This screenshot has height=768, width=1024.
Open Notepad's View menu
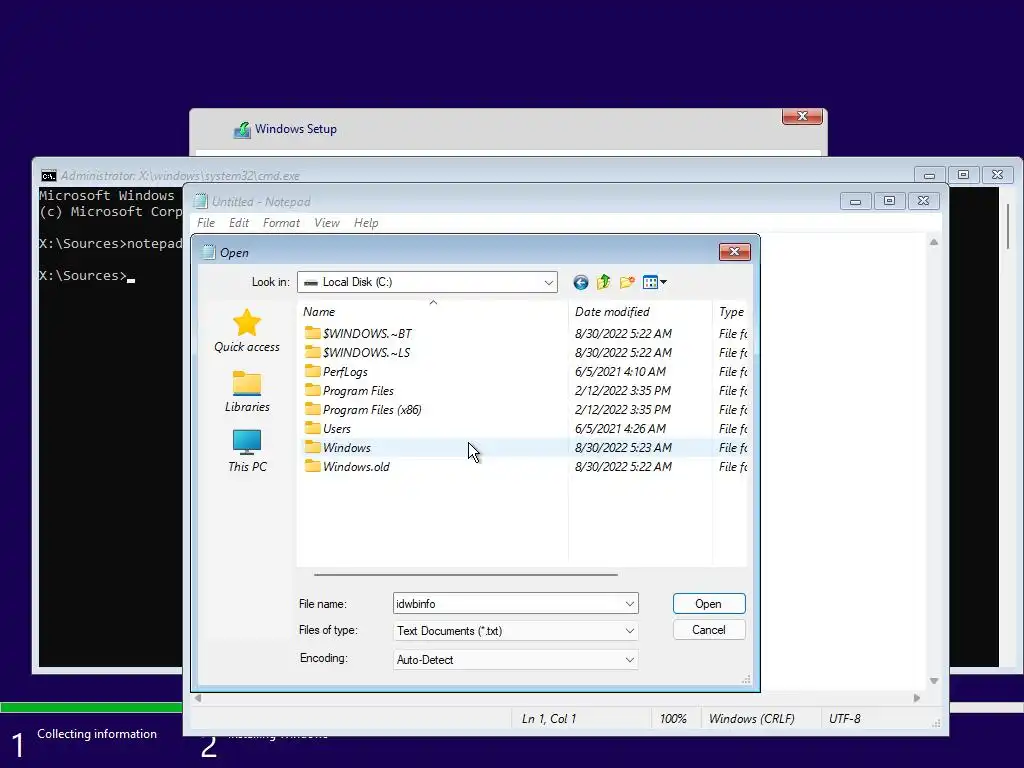[x=327, y=223]
